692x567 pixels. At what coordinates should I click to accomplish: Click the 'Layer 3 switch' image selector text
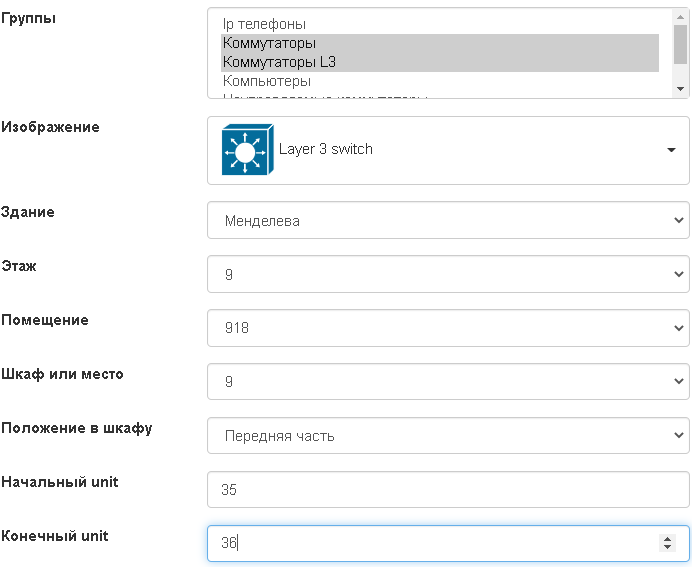click(326, 150)
